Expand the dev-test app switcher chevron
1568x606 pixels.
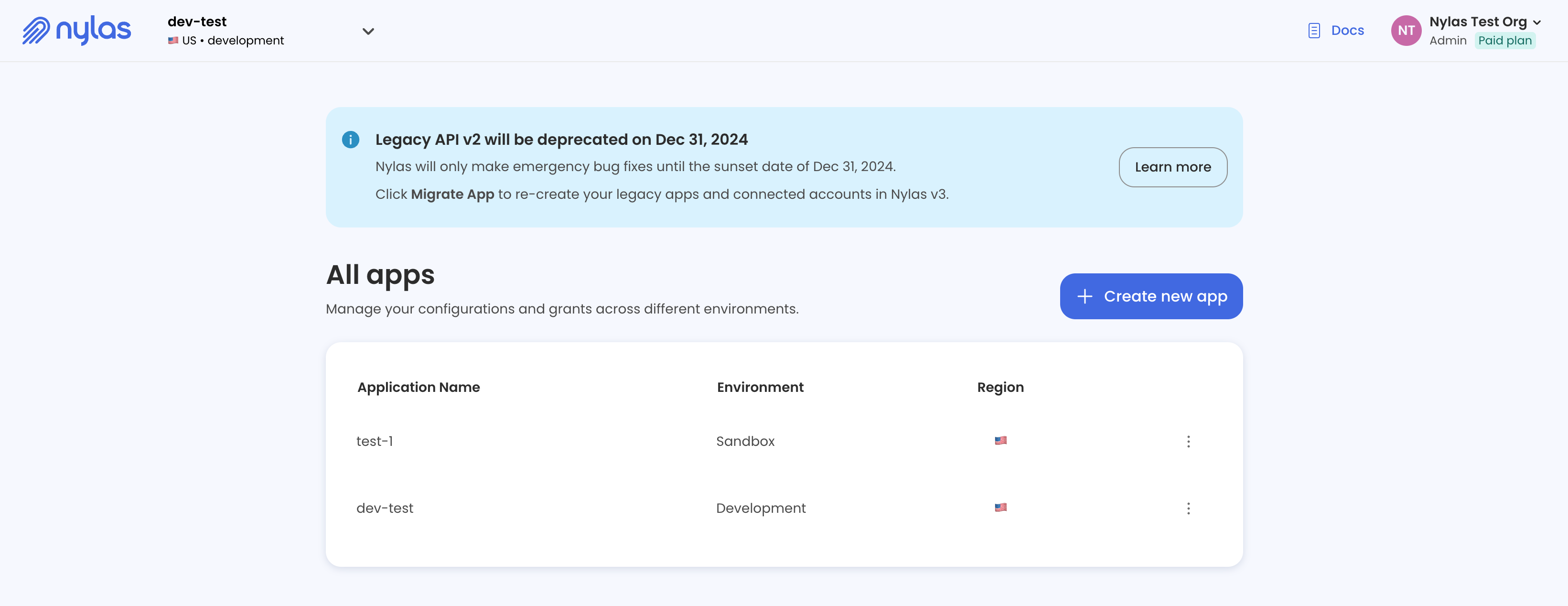[x=368, y=31]
